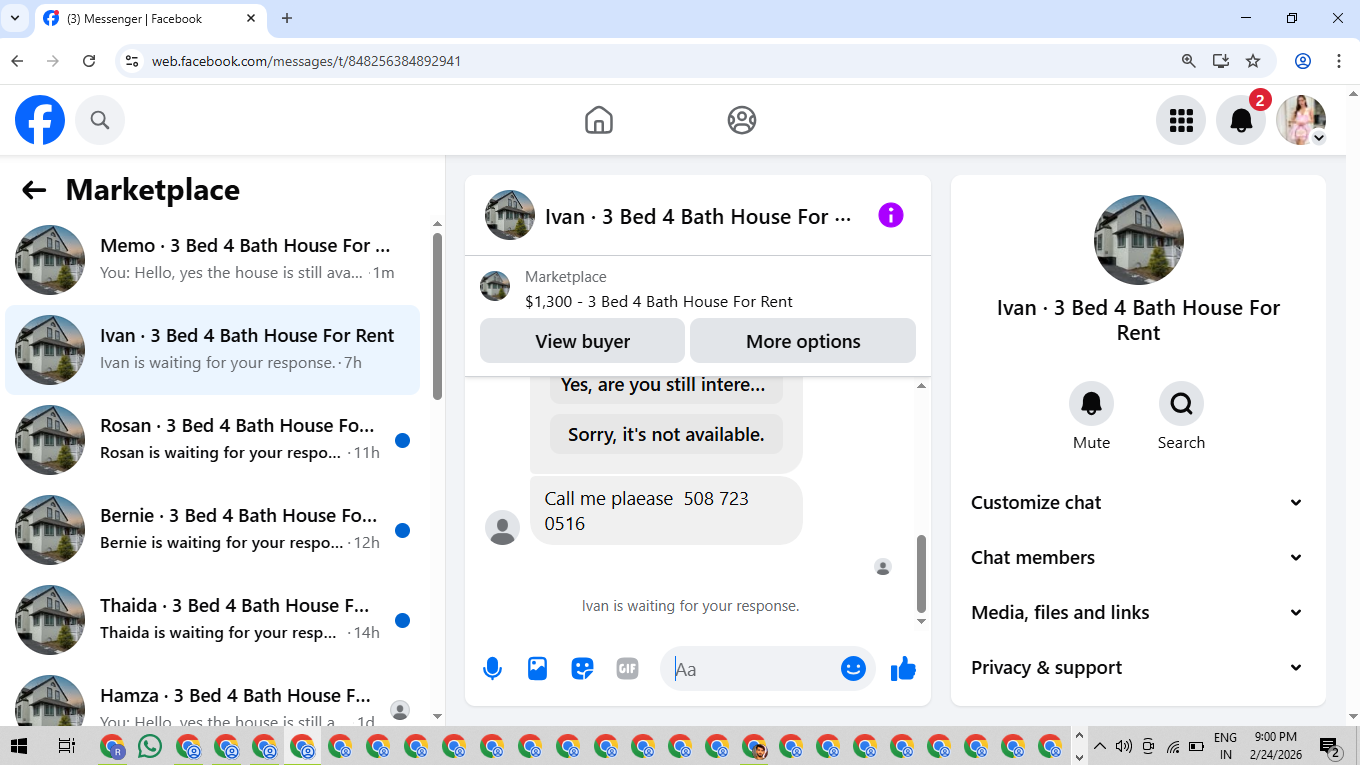This screenshot has height=765, width=1360.
Task: Open Memo's conversation
Action: click(212, 260)
